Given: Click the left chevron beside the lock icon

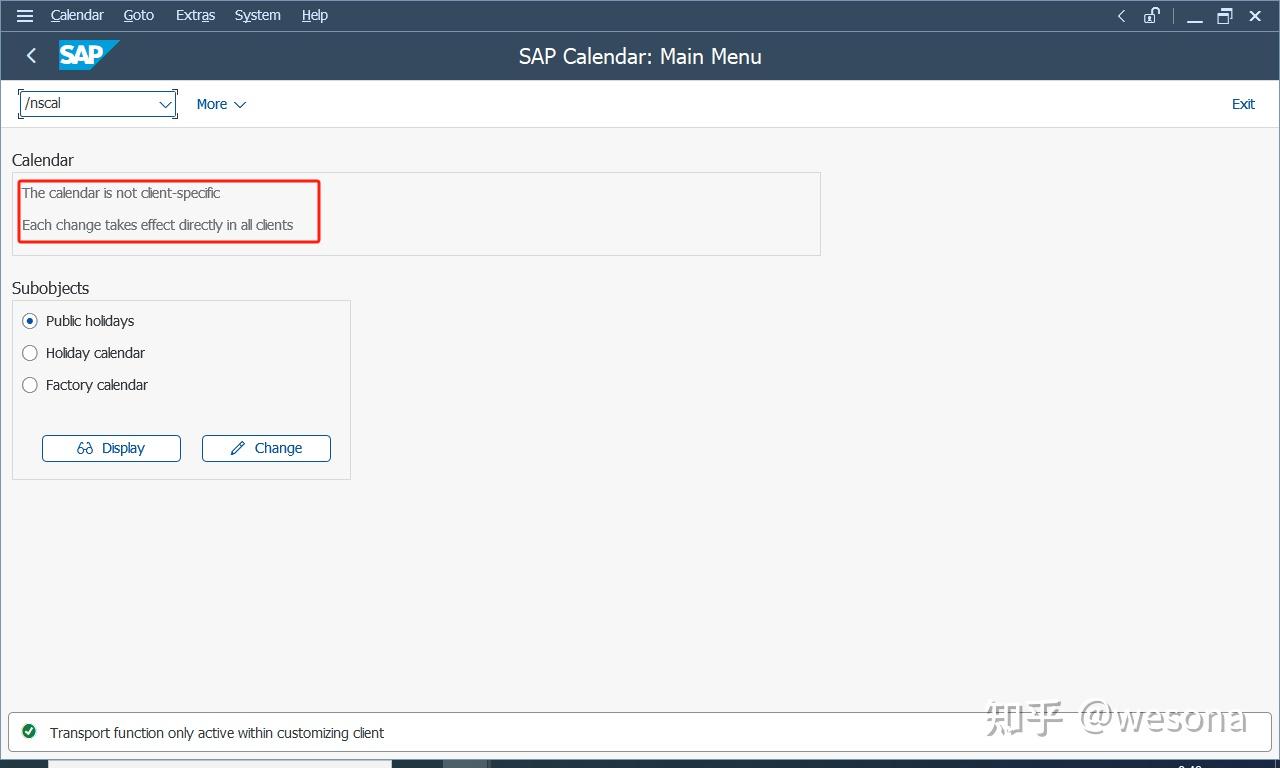Looking at the screenshot, I should coord(1121,16).
